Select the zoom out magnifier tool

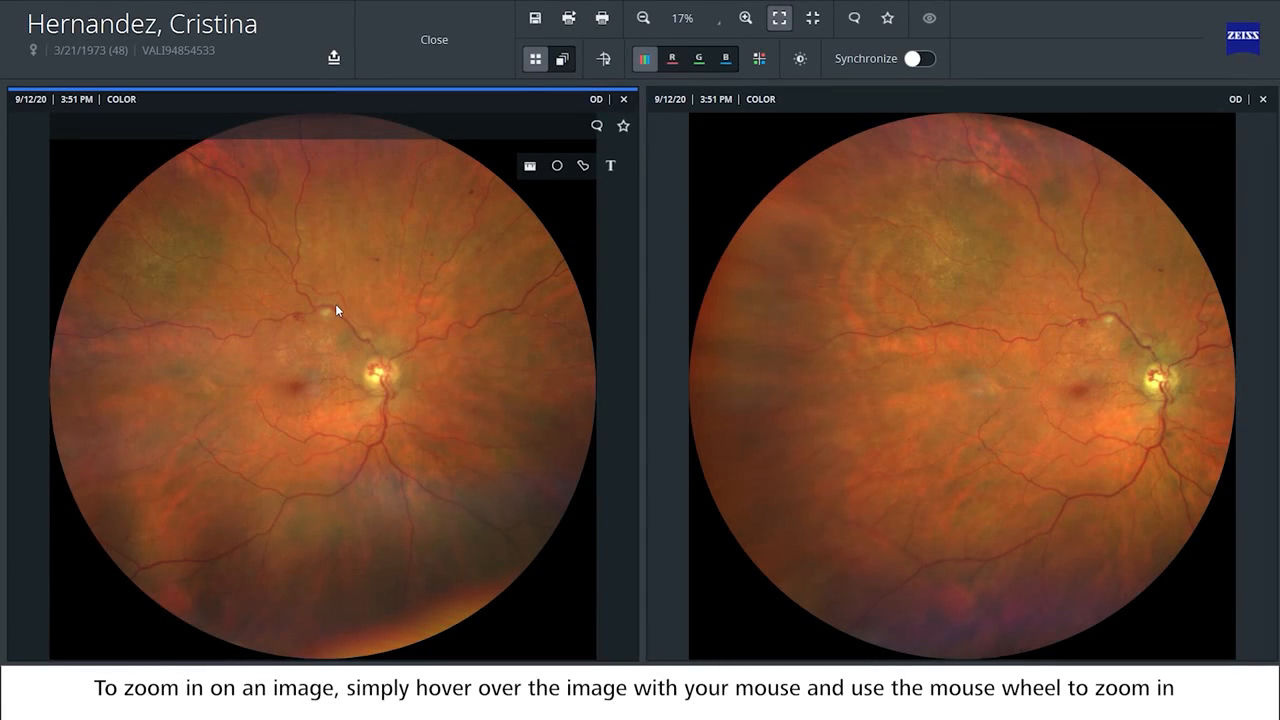click(x=643, y=18)
